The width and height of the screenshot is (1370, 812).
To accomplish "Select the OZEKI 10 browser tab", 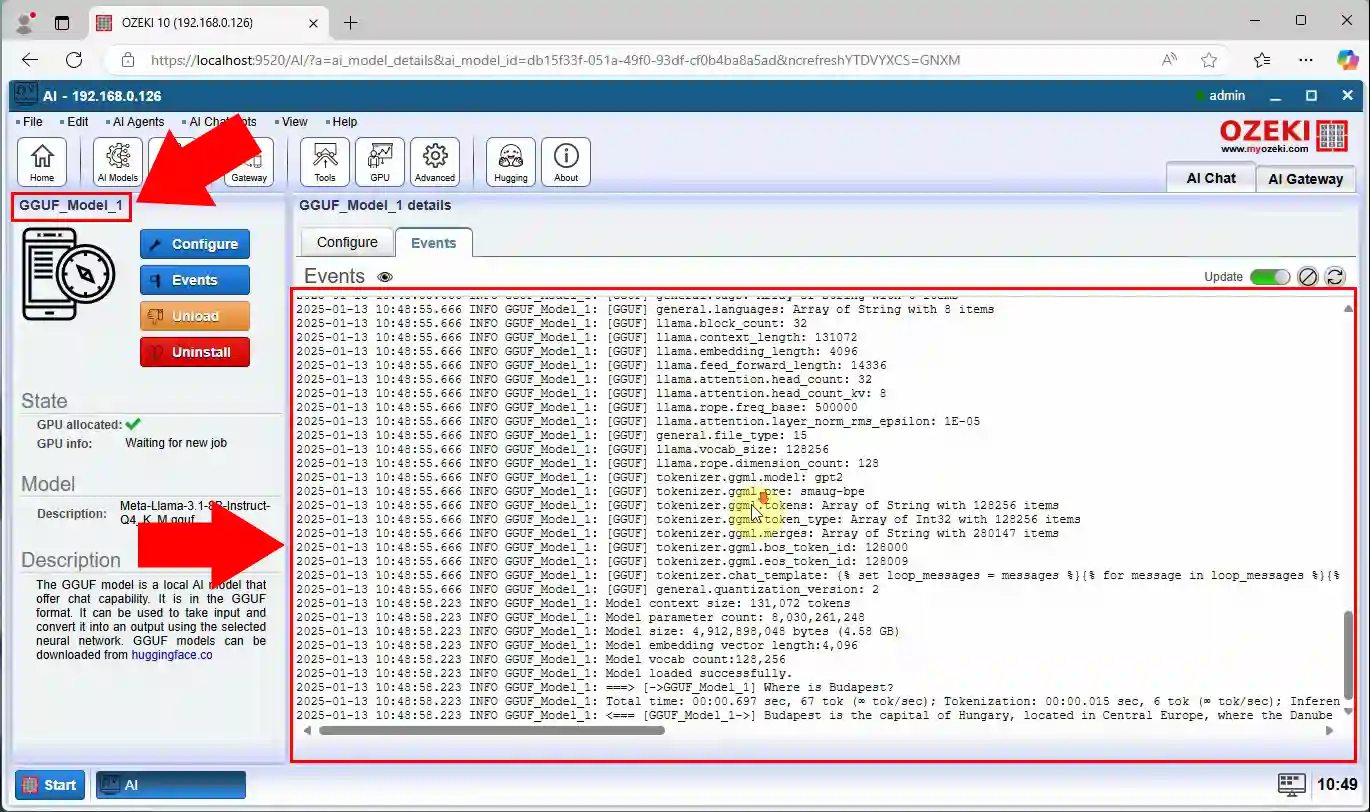I will click(209, 23).
